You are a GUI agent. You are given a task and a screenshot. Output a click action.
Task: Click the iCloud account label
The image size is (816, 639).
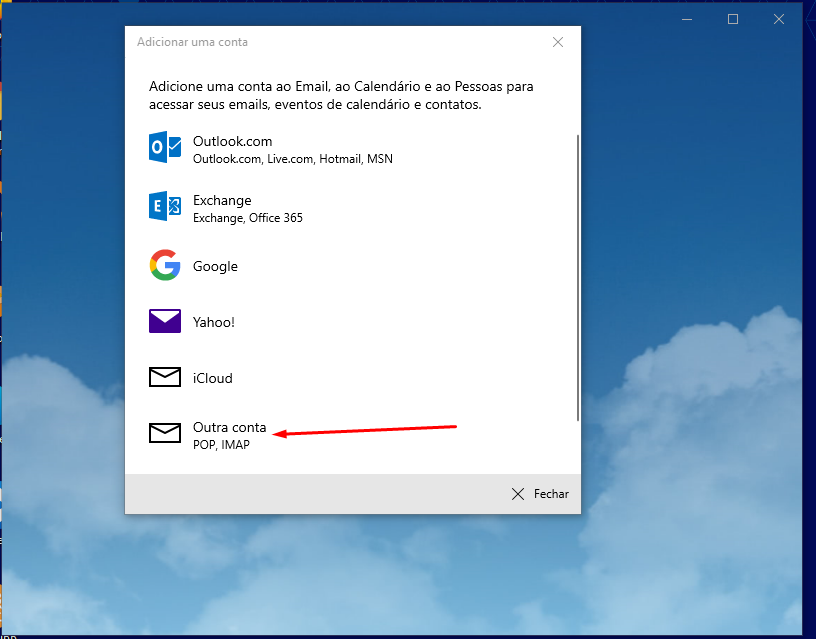tap(213, 378)
